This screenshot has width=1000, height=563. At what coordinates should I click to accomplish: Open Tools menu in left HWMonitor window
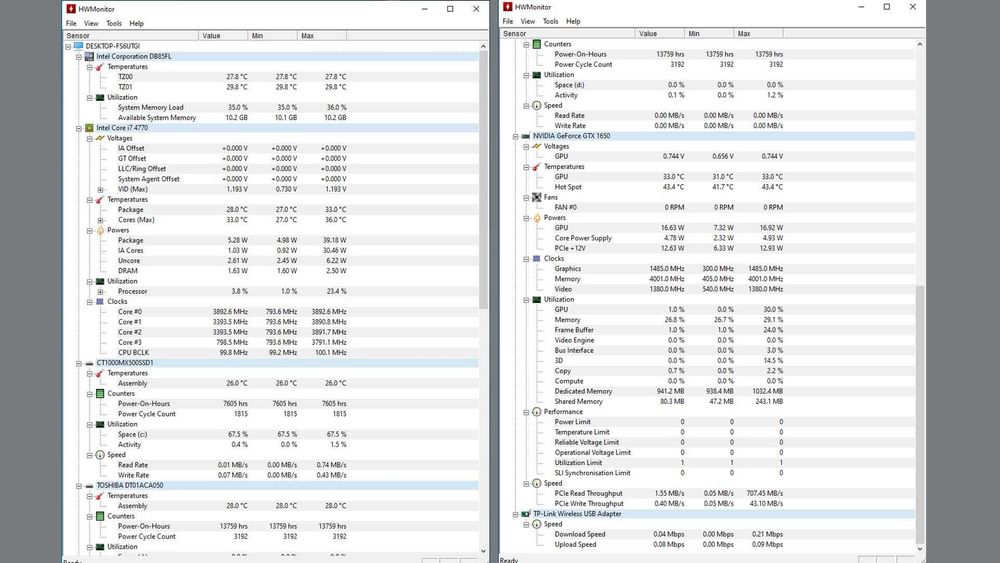pyautogui.click(x=114, y=23)
